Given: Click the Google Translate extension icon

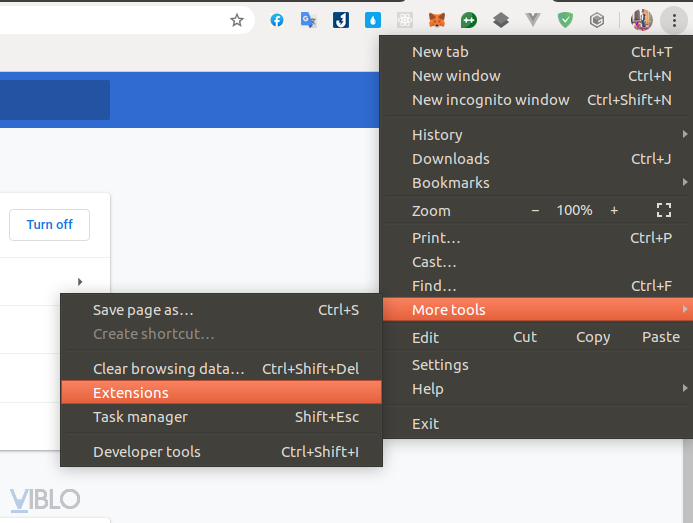Looking at the screenshot, I should 309,20.
